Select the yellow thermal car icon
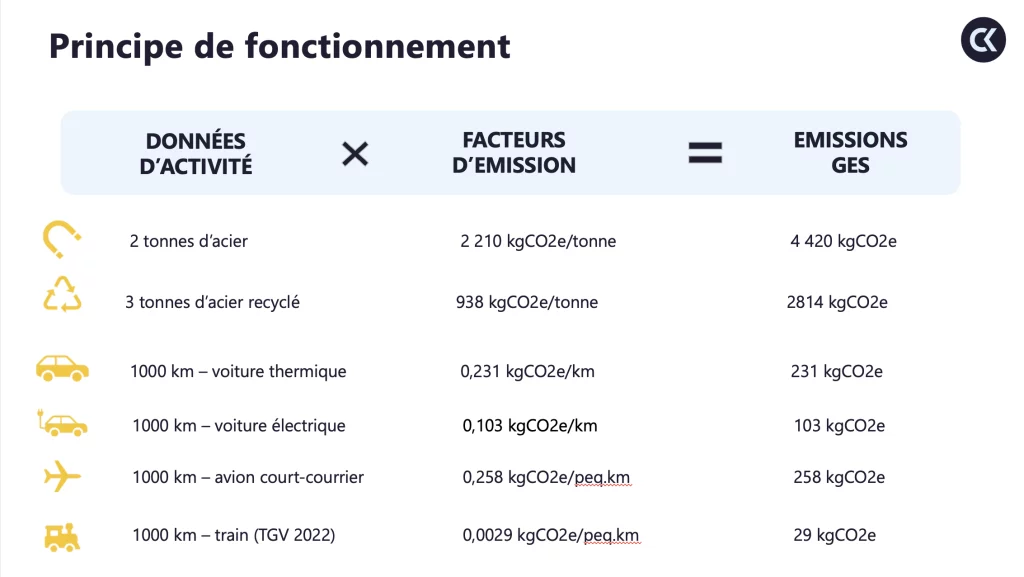Screen dimensions: 1024x577 point(62,368)
